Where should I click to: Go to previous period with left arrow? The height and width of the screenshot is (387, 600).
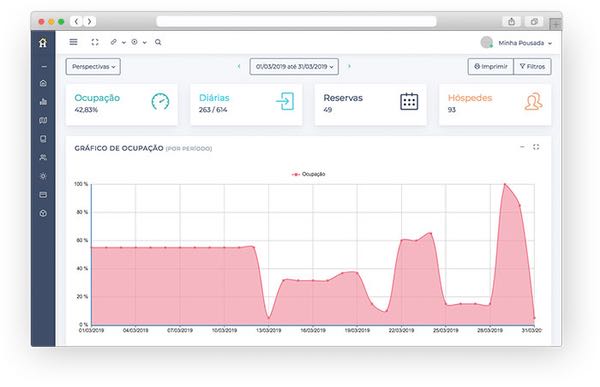pyautogui.click(x=239, y=66)
